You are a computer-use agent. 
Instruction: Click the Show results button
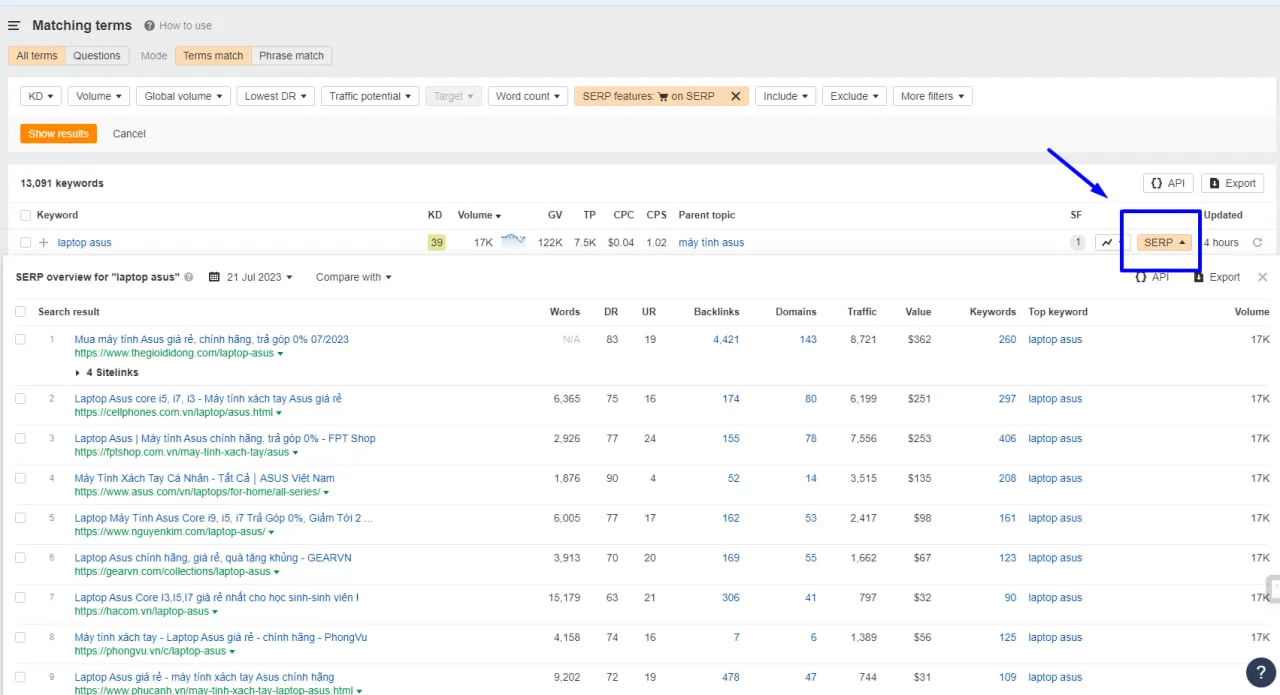[x=58, y=134]
